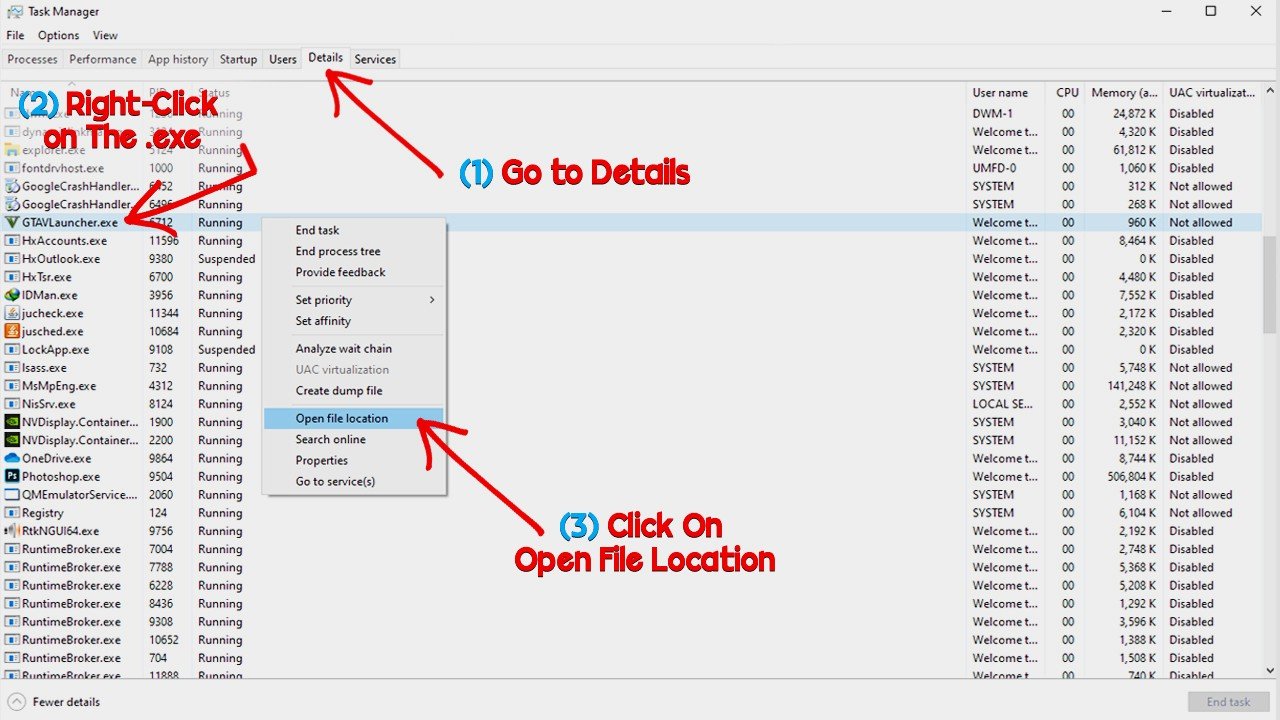The image size is (1280, 720).
Task: Click the HxOutlook.exe icon
Action: click(13, 259)
